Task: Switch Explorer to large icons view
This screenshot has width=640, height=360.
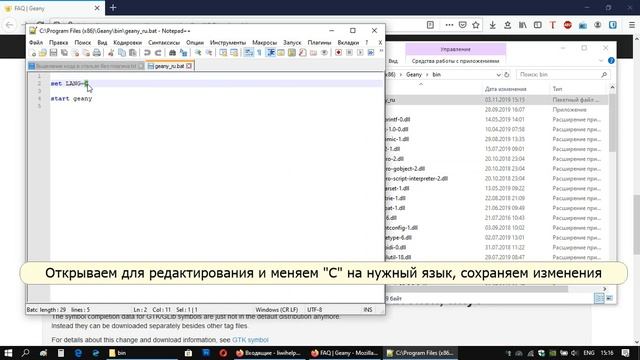Action: pyautogui.click(x=609, y=299)
